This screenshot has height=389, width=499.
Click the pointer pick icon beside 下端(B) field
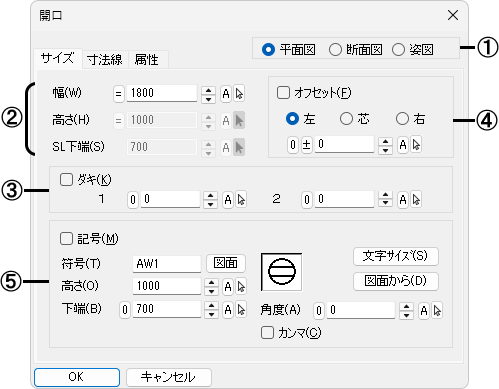241,310
